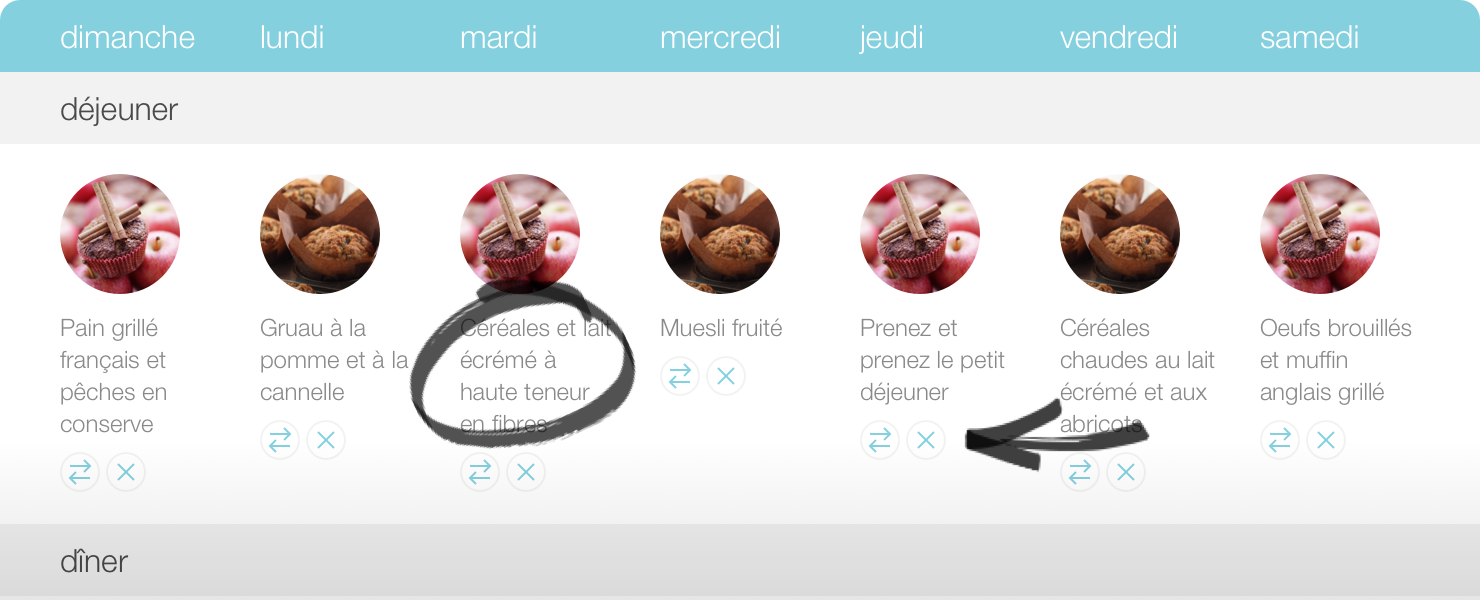Remove the mardi Céréales meal

click(526, 472)
